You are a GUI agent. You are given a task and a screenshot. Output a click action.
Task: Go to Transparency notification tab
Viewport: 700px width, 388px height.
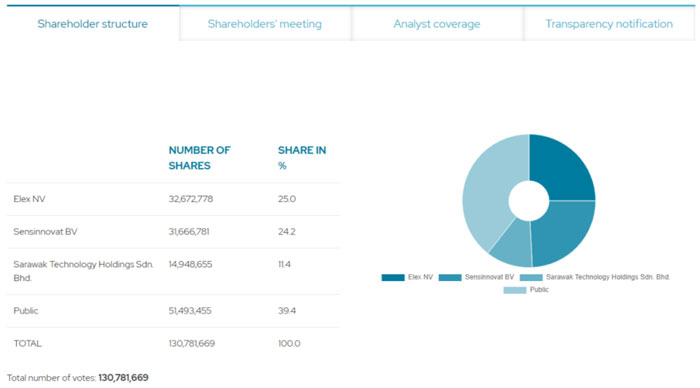[609, 24]
